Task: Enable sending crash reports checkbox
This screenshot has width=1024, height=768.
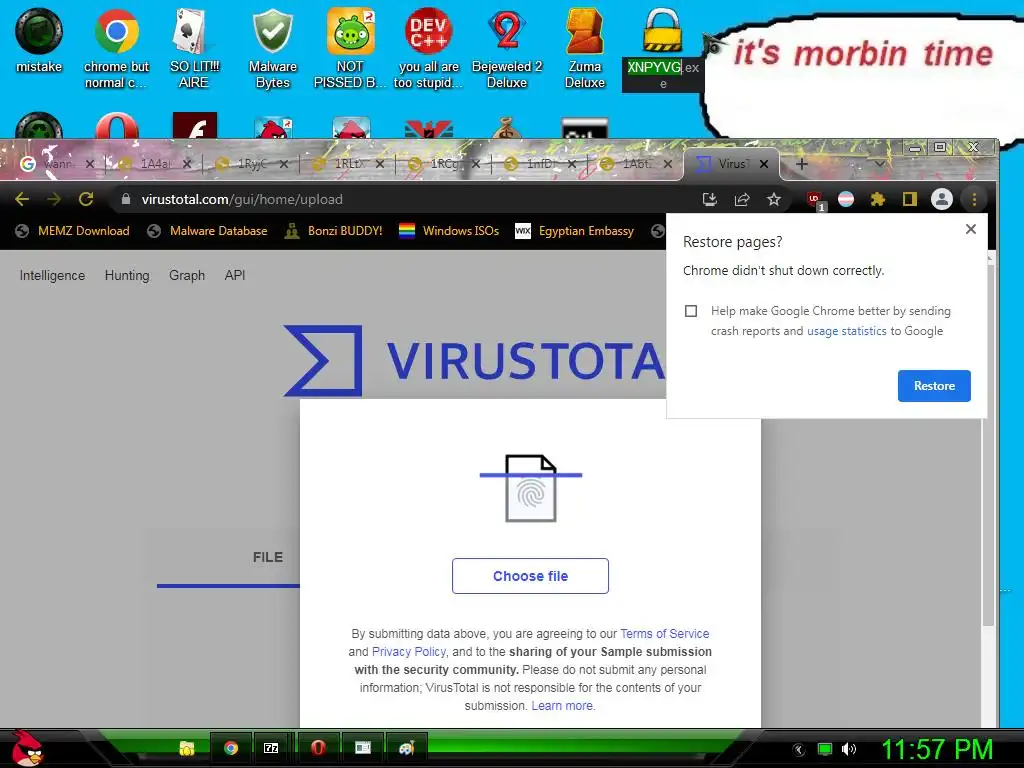Action: tap(691, 311)
